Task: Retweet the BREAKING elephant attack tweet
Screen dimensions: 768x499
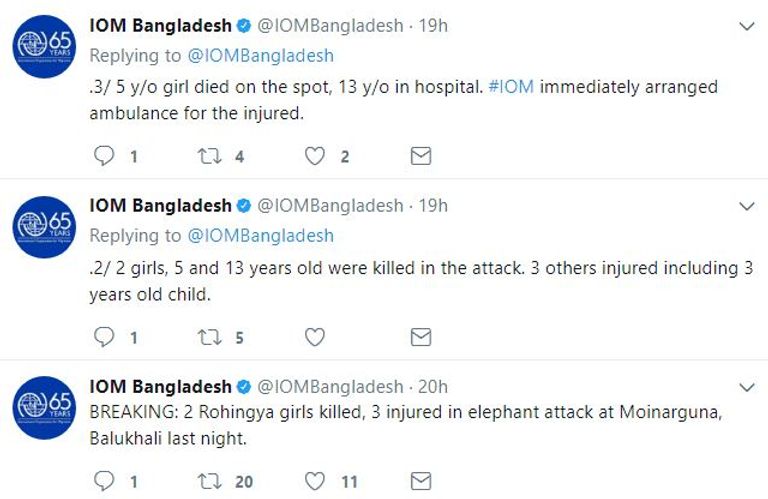Action: click(212, 481)
